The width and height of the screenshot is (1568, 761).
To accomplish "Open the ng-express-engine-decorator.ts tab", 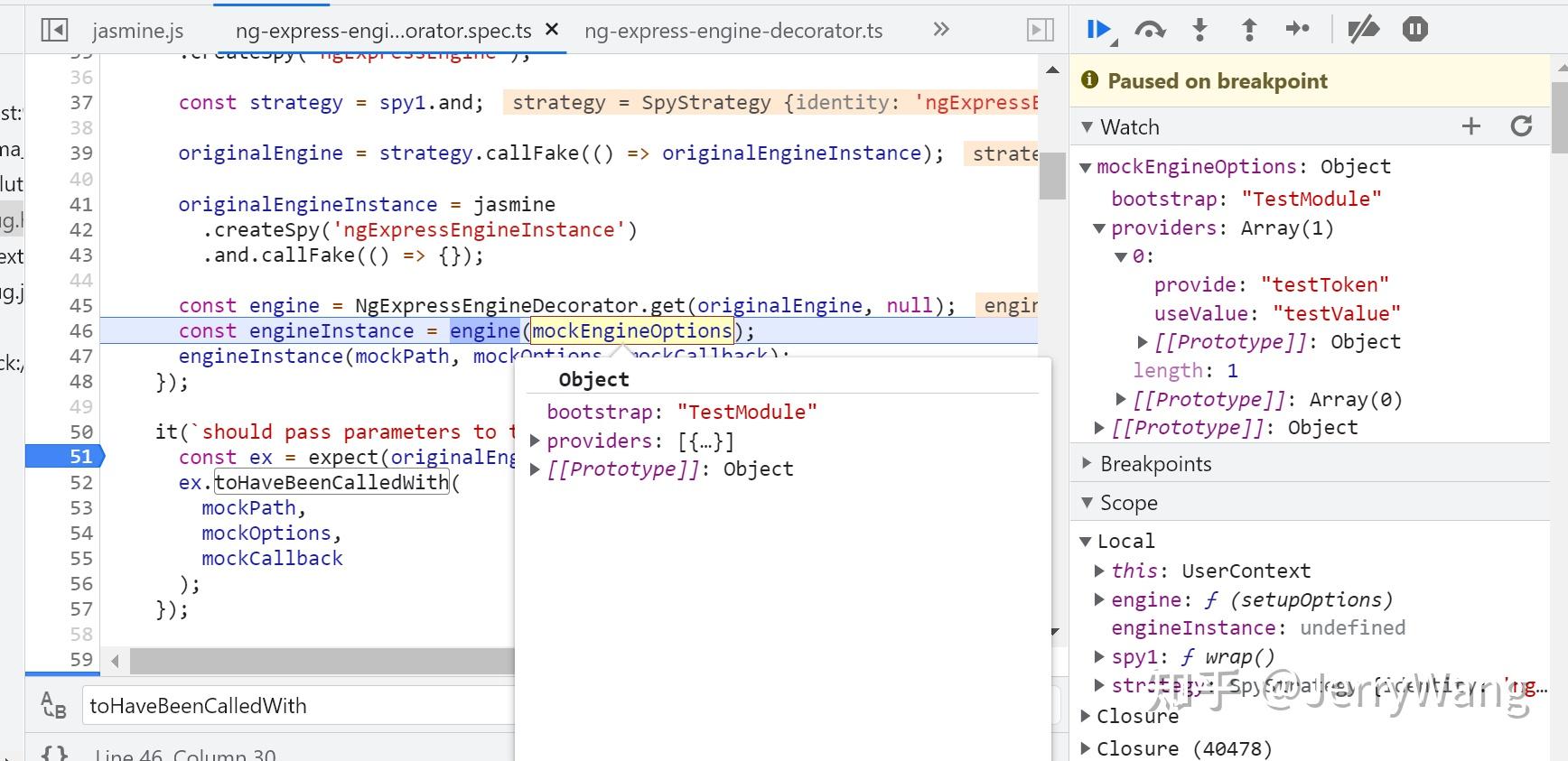I will pyautogui.click(x=733, y=31).
